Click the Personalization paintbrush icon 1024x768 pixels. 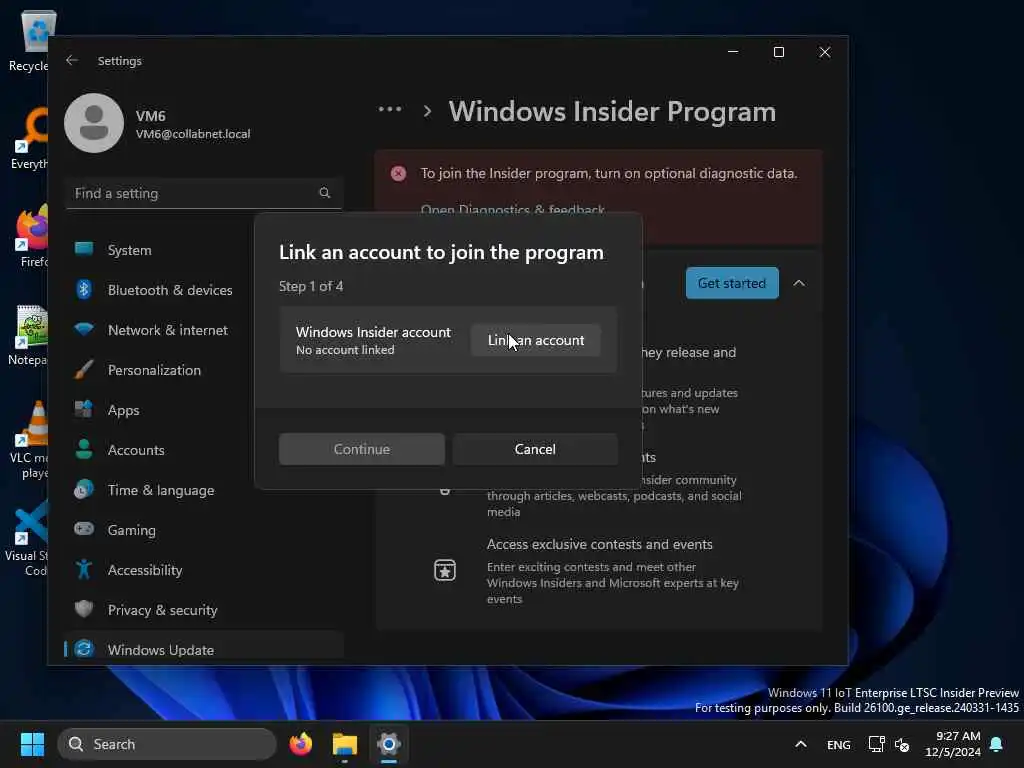[x=84, y=369]
